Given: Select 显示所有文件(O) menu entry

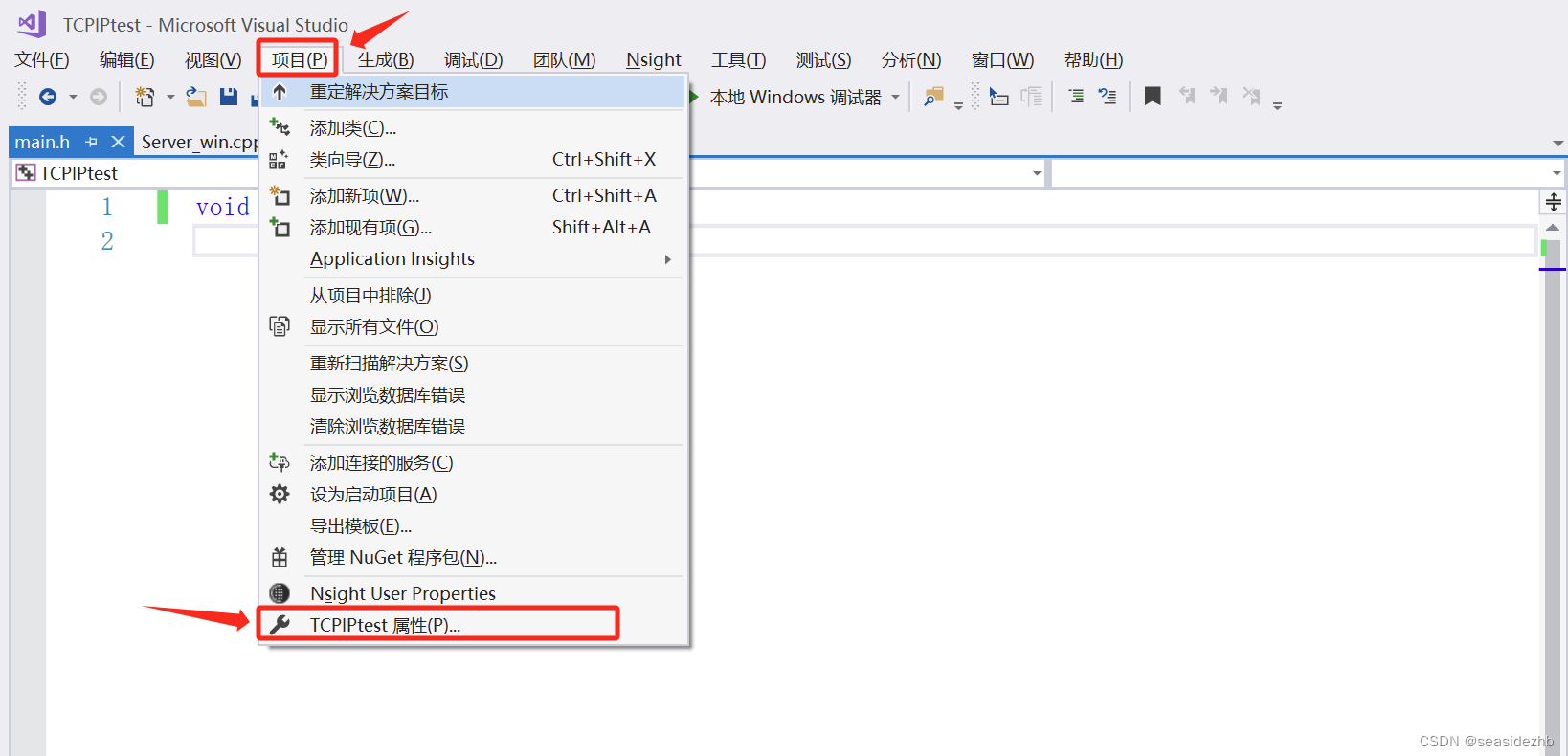Looking at the screenshot, I should (474, 327).
